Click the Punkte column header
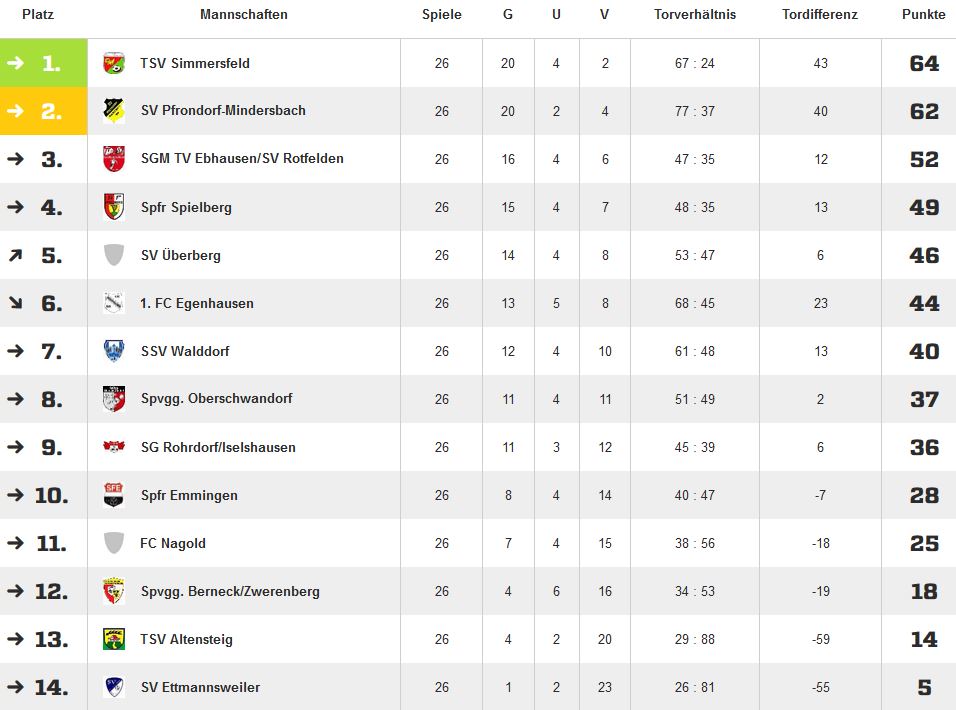The width and height of the screenshot is (956, 710). (924, 15)
